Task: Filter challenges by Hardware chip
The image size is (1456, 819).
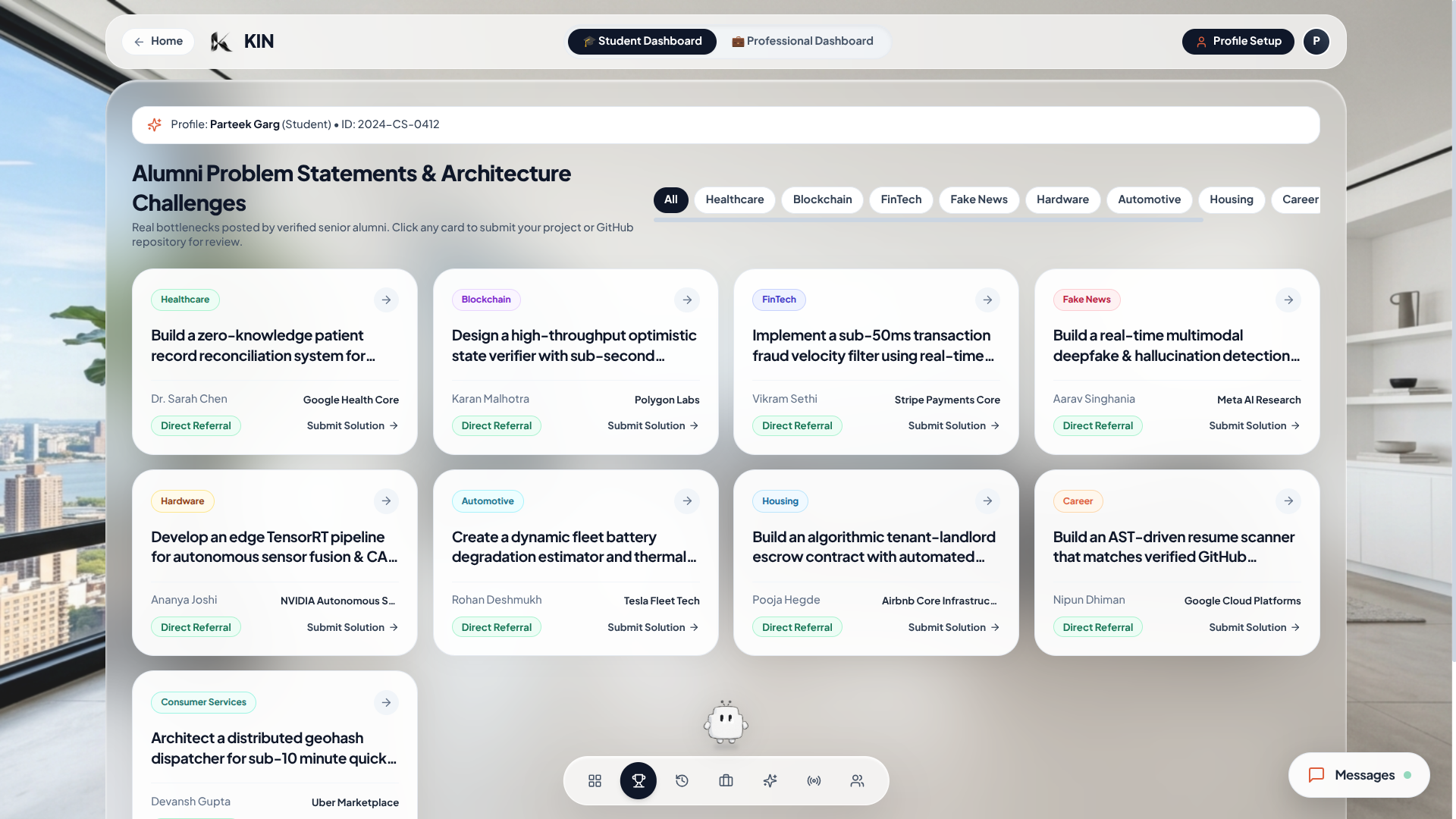Action: click(x=1062, y=199)
